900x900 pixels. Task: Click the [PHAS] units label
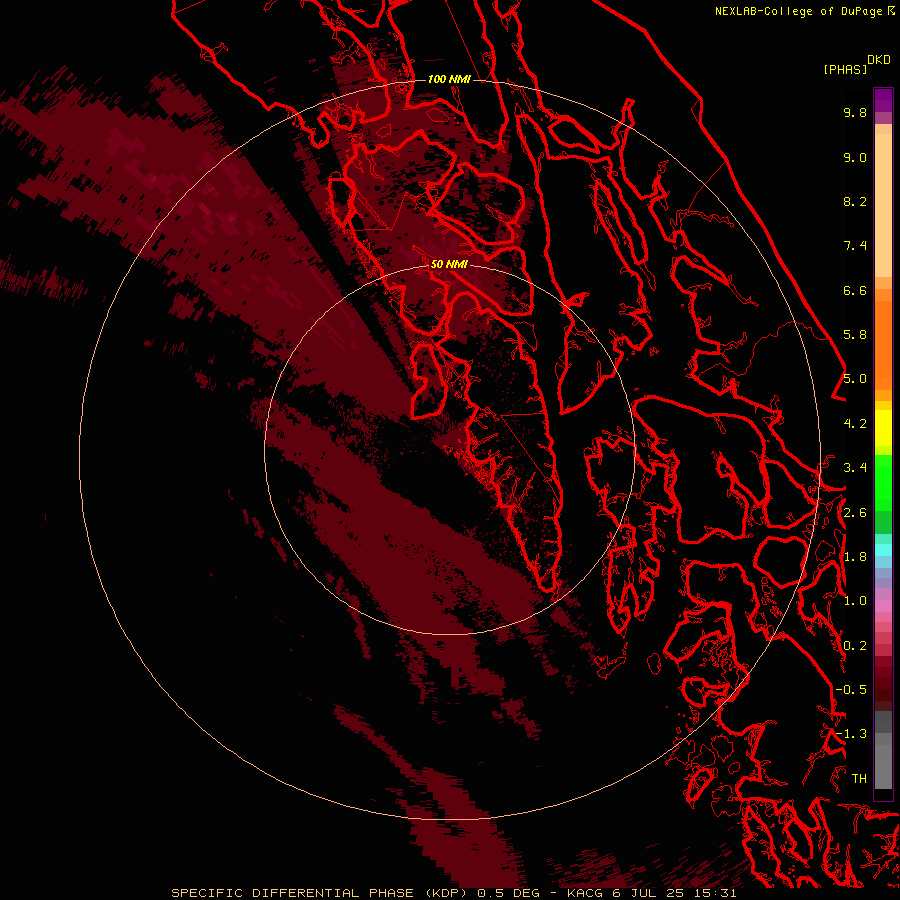point(845,69)
